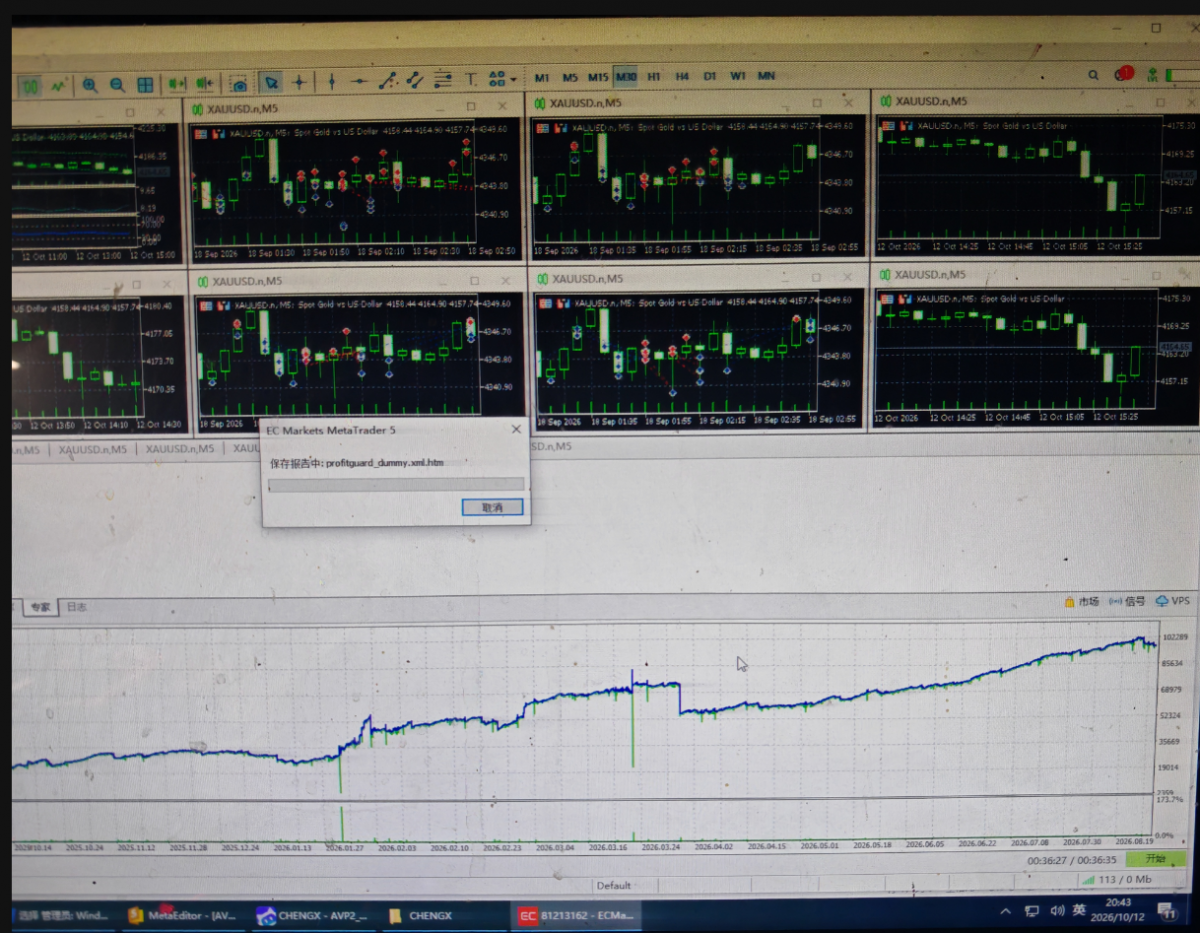The height and width of the screenshot is (933, 1200).
Task: Select the H1 timeframe
Action: [x=654, y=76]
